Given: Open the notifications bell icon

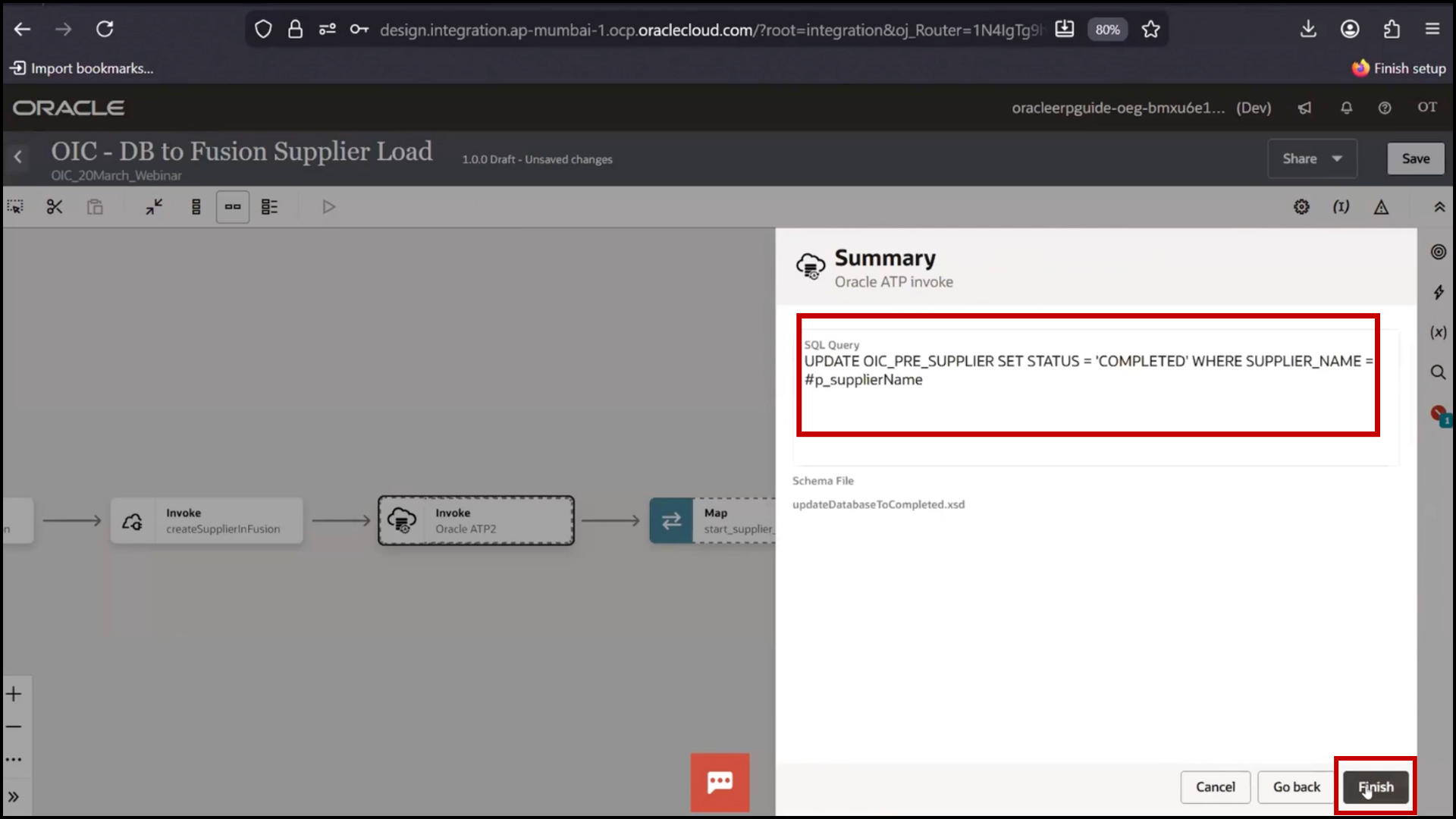Looking at the screenshot, I should pyautogui.click(x=1346, y=108).
